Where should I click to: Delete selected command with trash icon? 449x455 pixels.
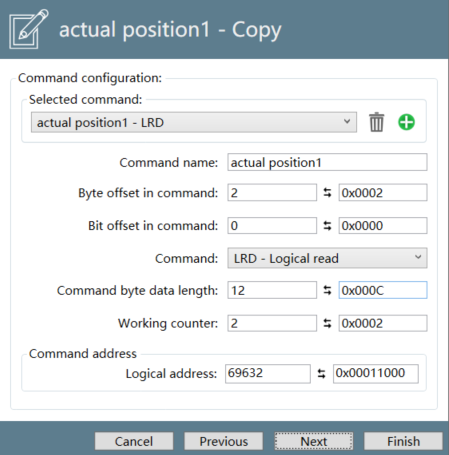tap(376, 122)
